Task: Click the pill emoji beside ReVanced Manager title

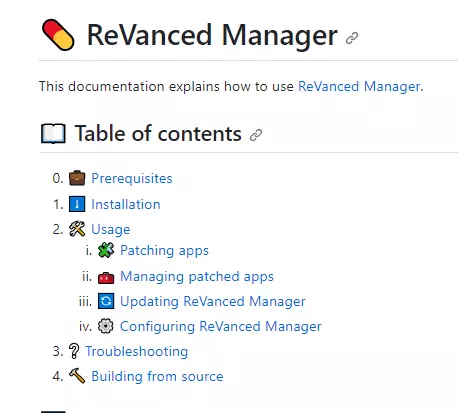Action: (x=58, y=35)
